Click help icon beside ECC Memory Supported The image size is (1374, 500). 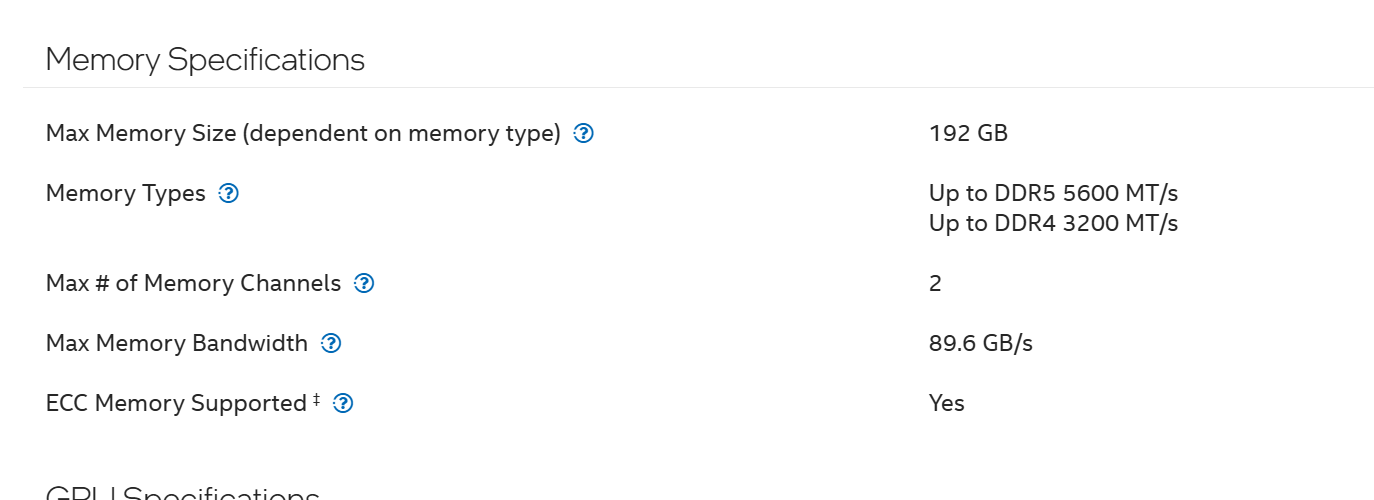343,403
